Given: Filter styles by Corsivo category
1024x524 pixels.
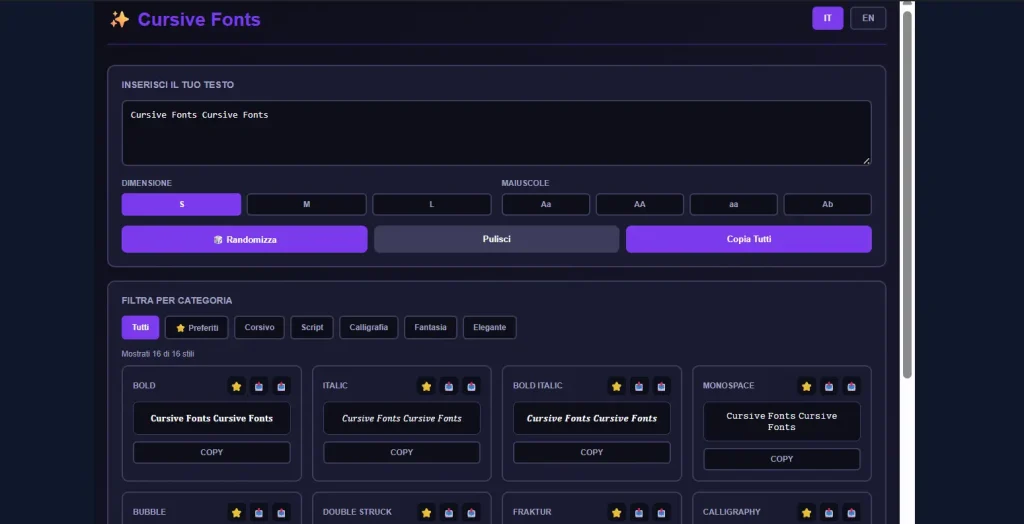Looking at the screenshot, I should (x=259, y=327).
